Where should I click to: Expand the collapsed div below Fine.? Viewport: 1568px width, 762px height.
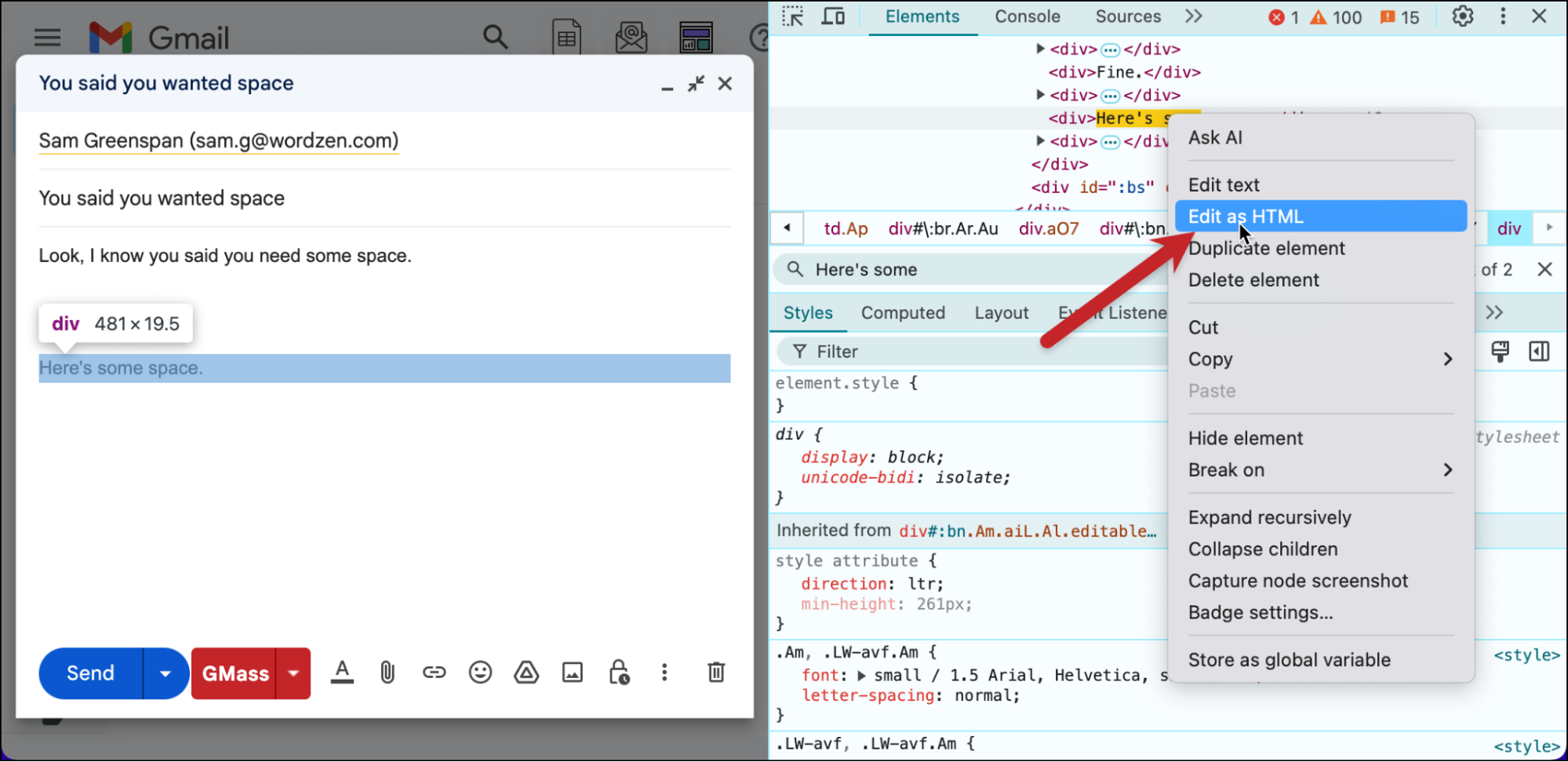tap(1040, 95)
